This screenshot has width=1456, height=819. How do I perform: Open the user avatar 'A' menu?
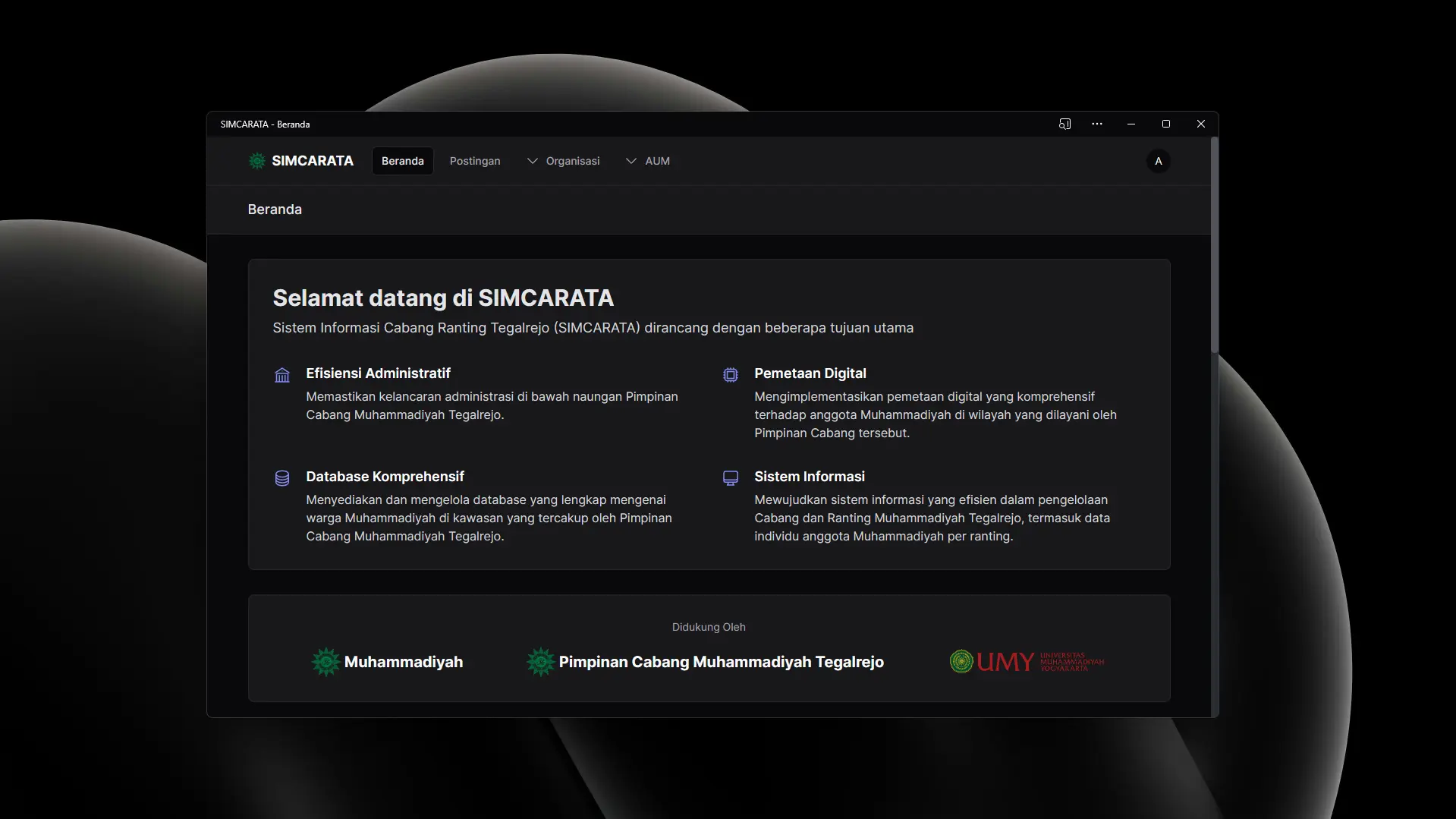(1158, 161)
